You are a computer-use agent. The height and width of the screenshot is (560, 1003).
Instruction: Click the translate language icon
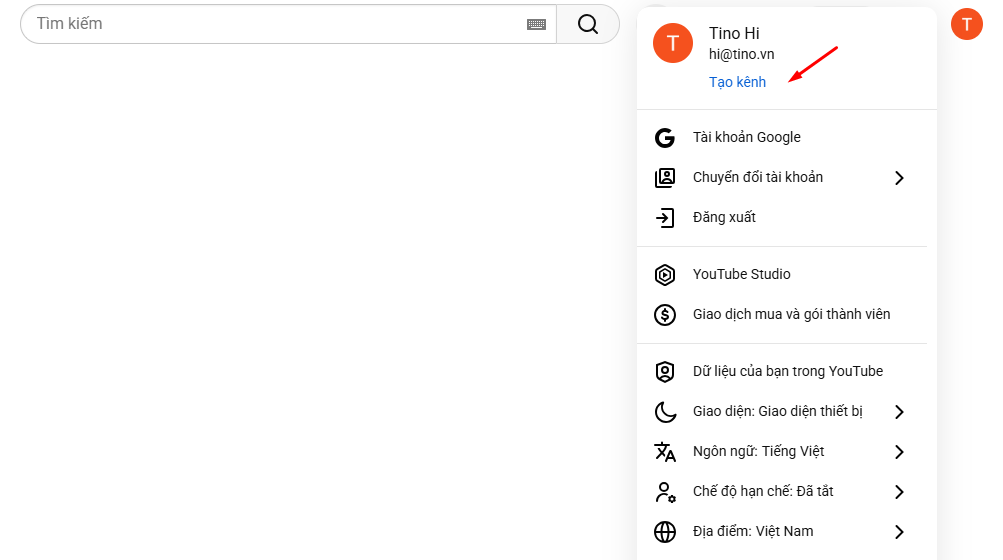(665, 452)
